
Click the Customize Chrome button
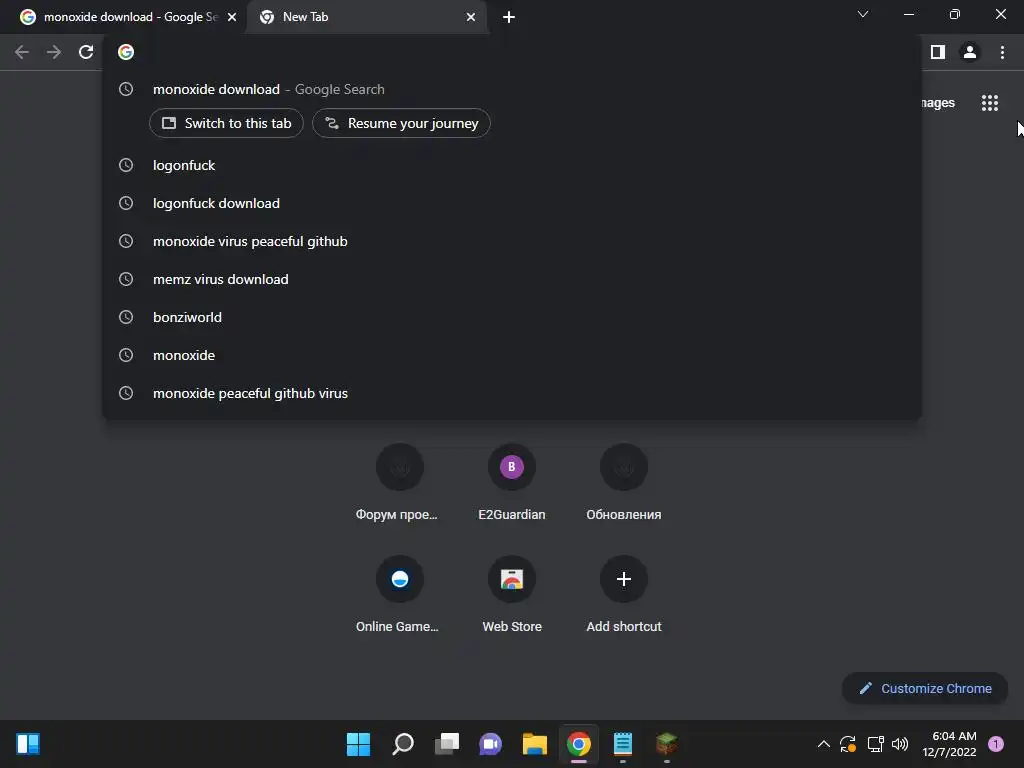coord(925,688)
